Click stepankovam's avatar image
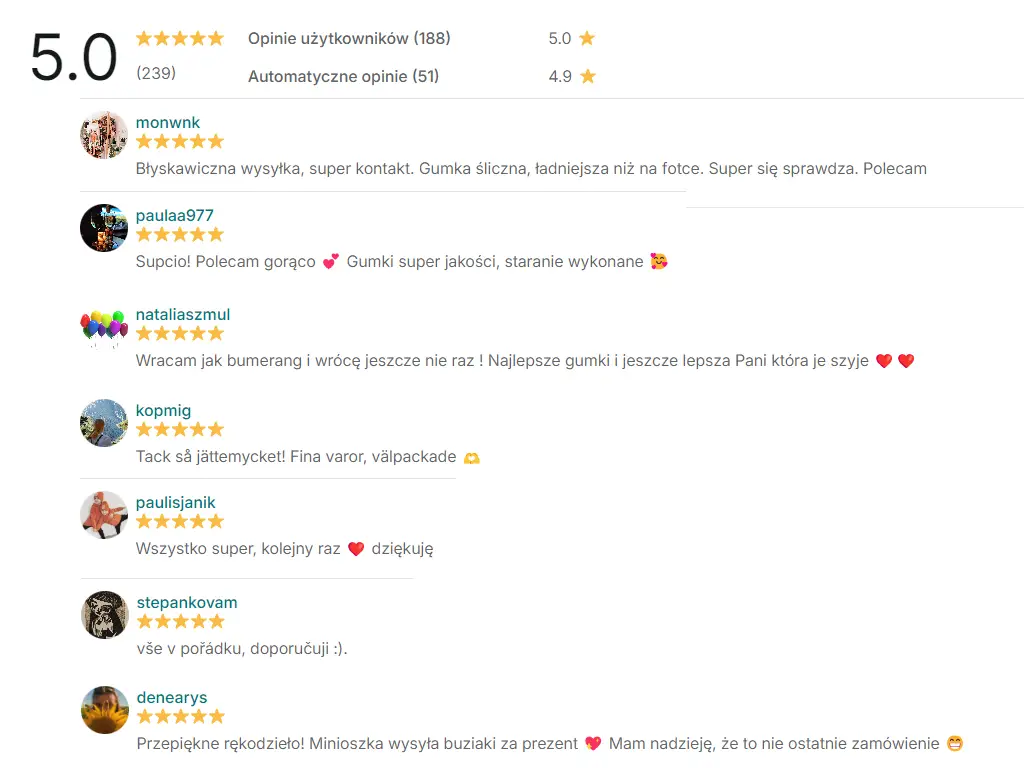This screenshot has width=1024, height=768. tap(104, 615)
